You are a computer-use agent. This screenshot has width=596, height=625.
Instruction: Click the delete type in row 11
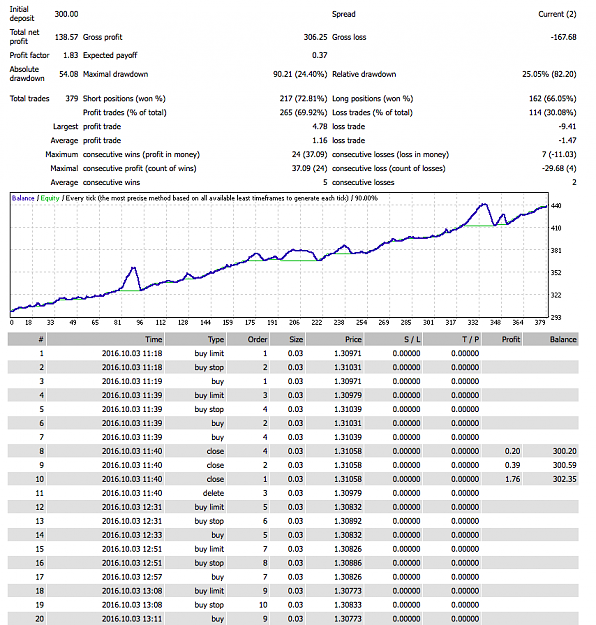click(213, 493)
